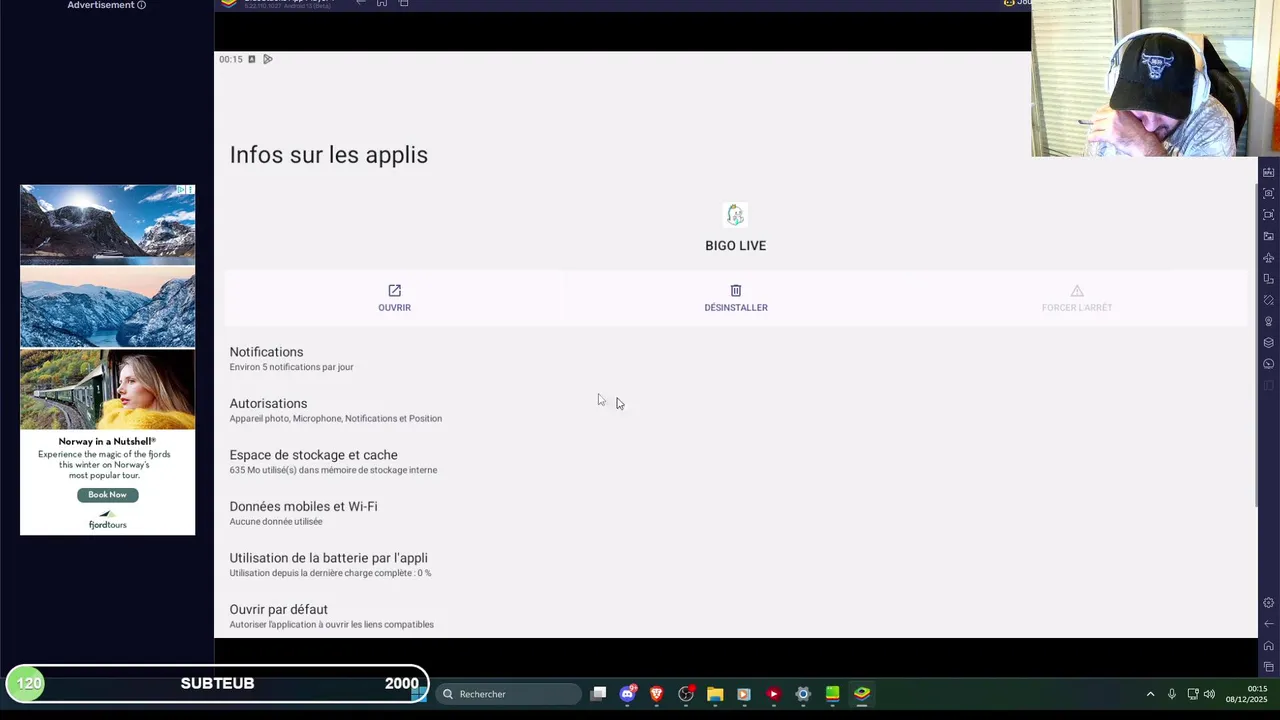Click the play-store icon in Android status bar
Viewport: 1280px width, 720px height.
tap(267, 59)
